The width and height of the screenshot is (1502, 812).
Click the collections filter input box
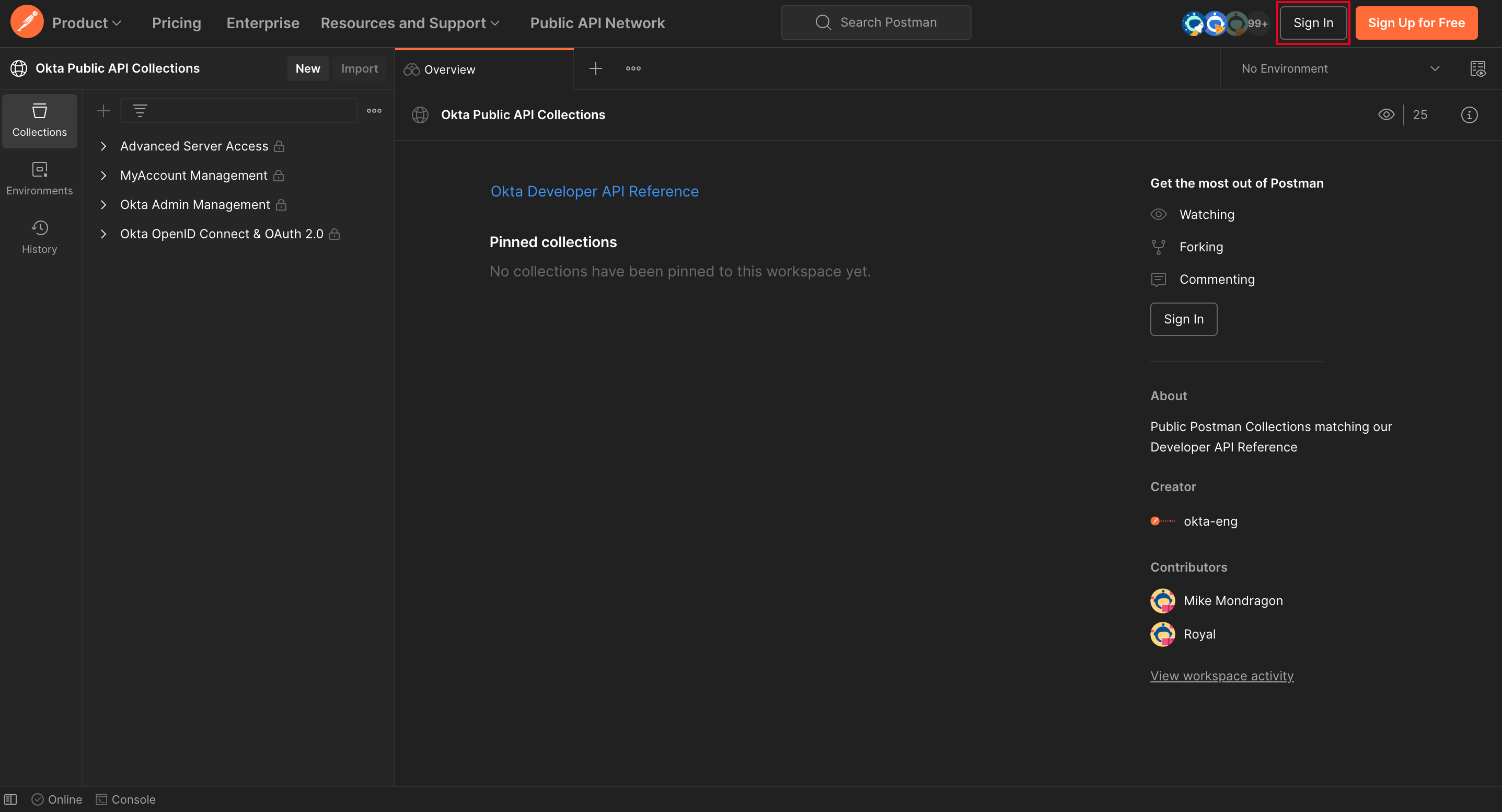[x=238, y=111]
